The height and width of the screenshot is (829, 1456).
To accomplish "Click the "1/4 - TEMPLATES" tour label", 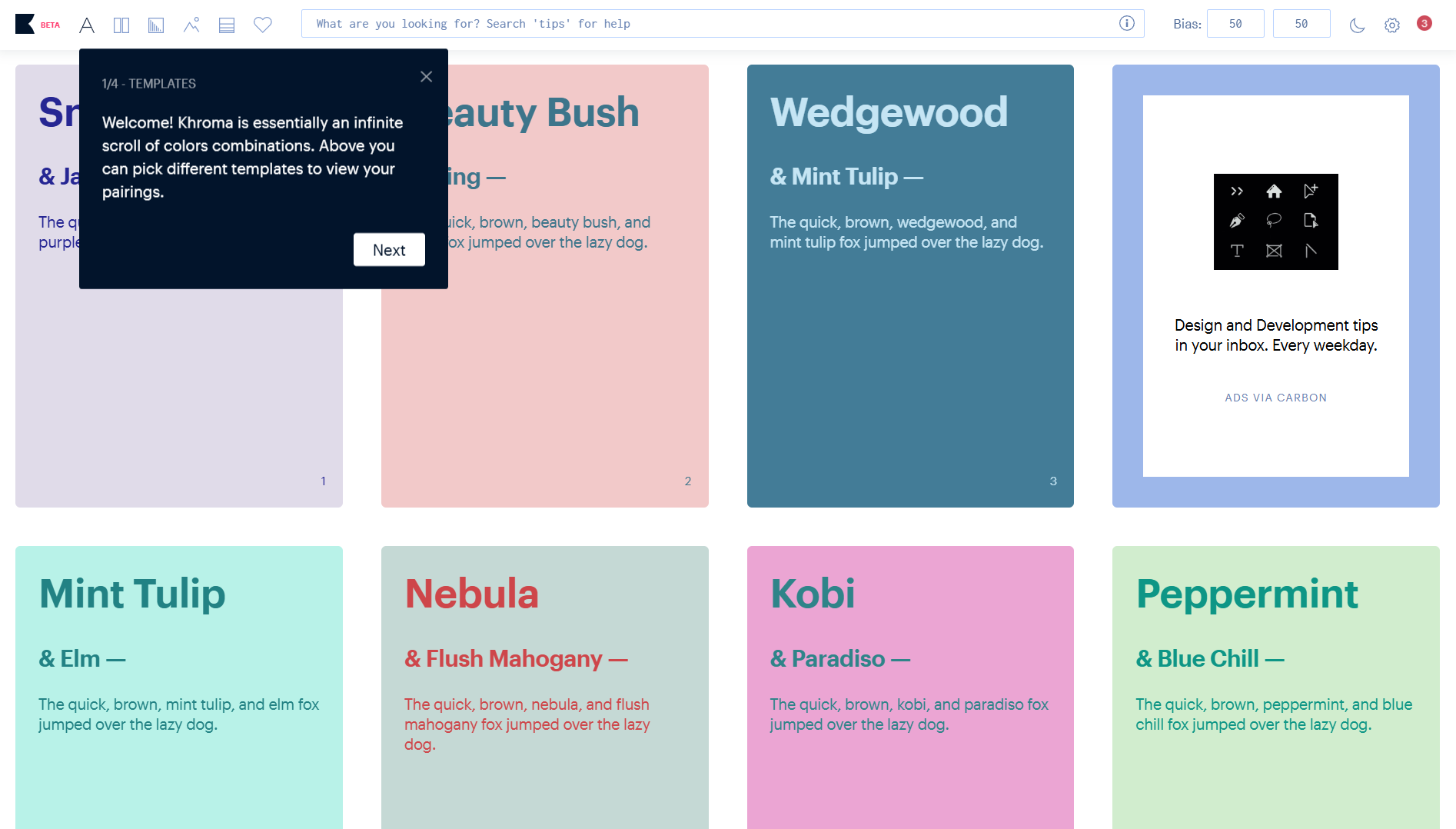I will [x=149, y=84].
